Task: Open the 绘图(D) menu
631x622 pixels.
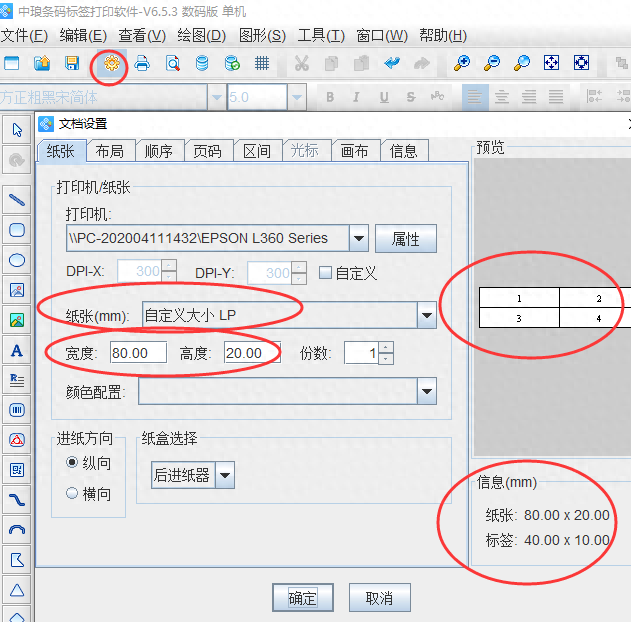Action: pyautogui.click(x=201, y=35)
